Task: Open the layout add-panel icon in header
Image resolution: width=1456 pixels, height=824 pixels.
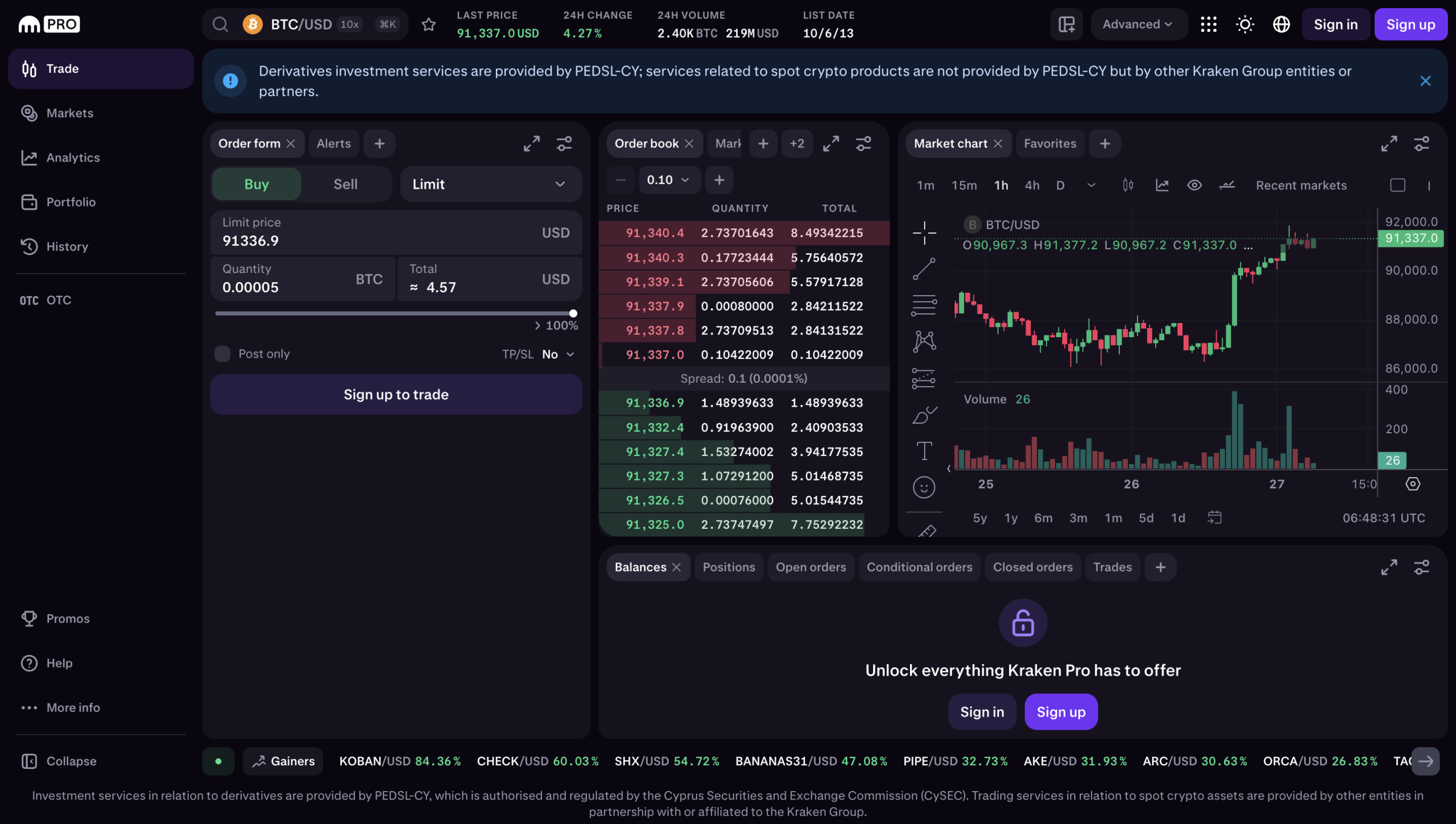Action: click(1066, 24)
